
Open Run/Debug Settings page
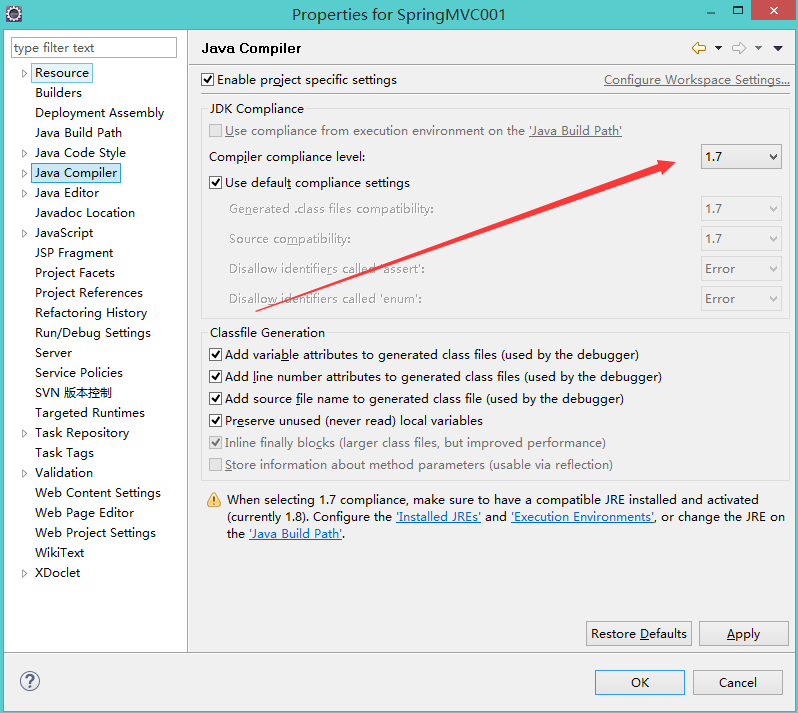pos(93,333)
